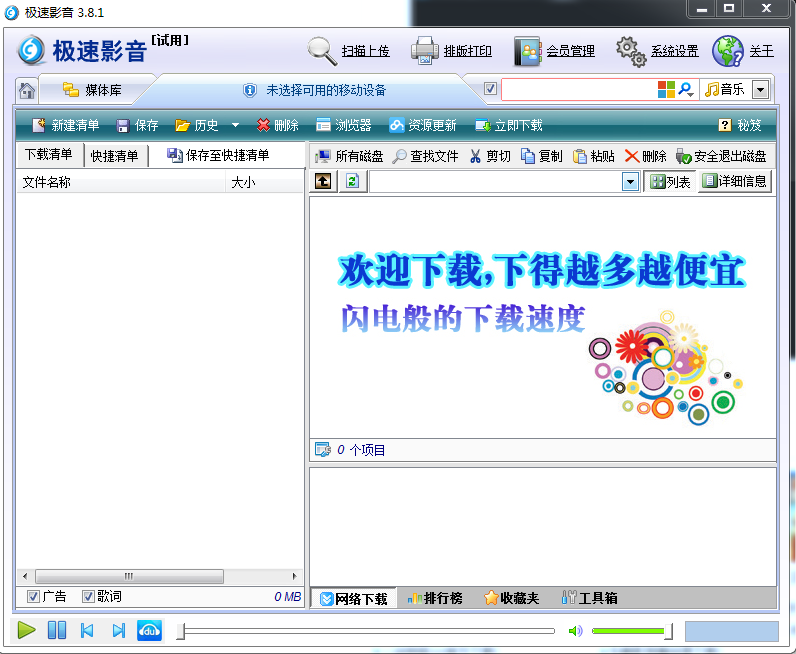Image resolution: width=796 pixels, height=654 pixels.
Task: Skip to previous track
Action: pos(87,630)
